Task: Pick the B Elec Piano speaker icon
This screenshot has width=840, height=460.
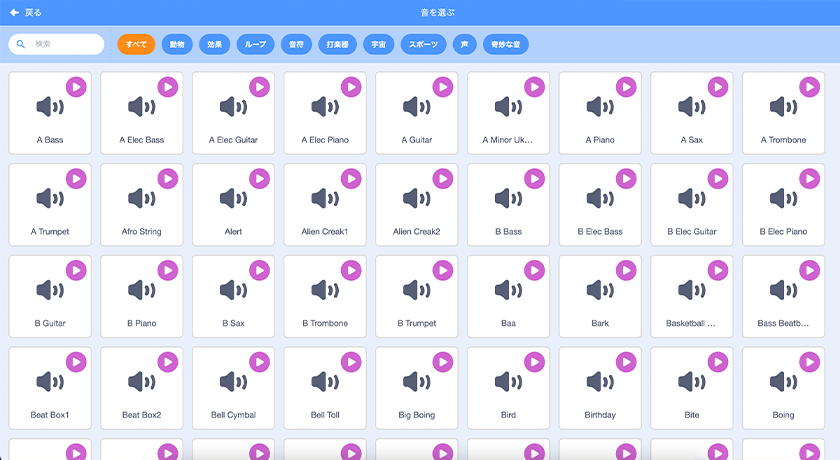Action: [783, 198]
